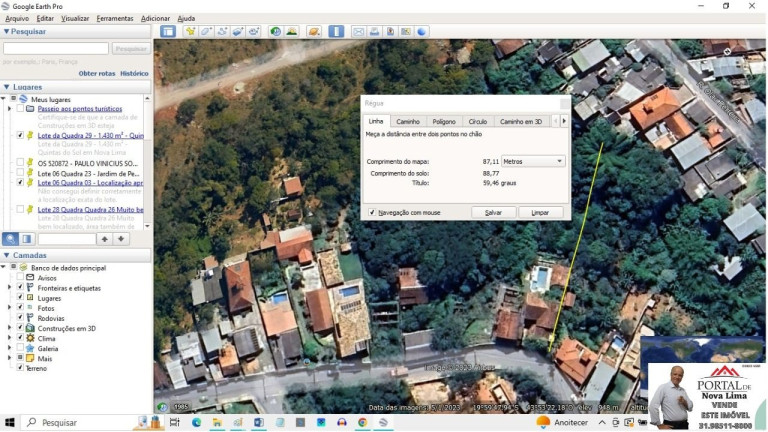The image size is (768, 432).
Task: Open the Arquivo menu
Action: point(17,18)
